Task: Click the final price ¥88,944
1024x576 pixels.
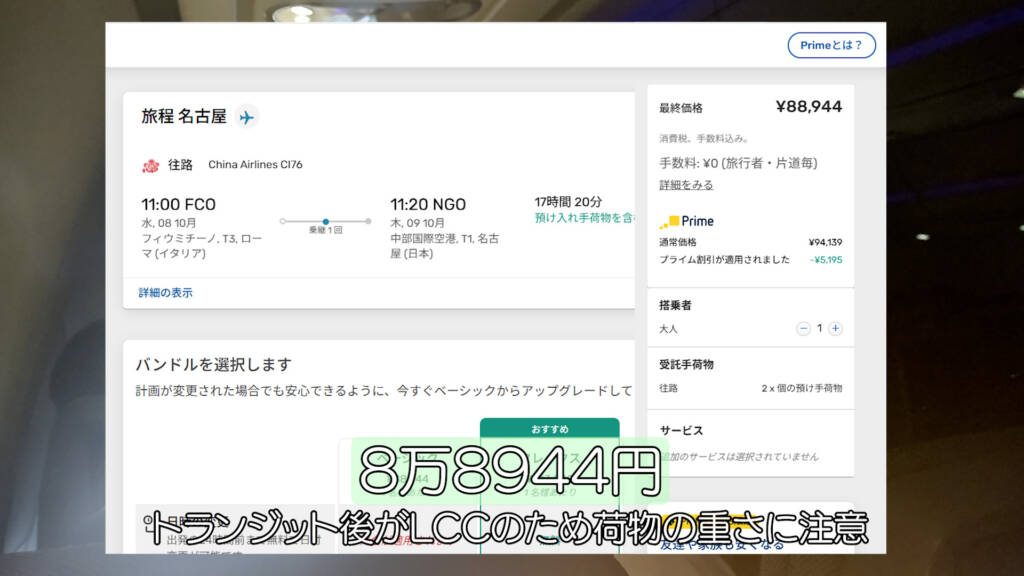Action: 808,106
